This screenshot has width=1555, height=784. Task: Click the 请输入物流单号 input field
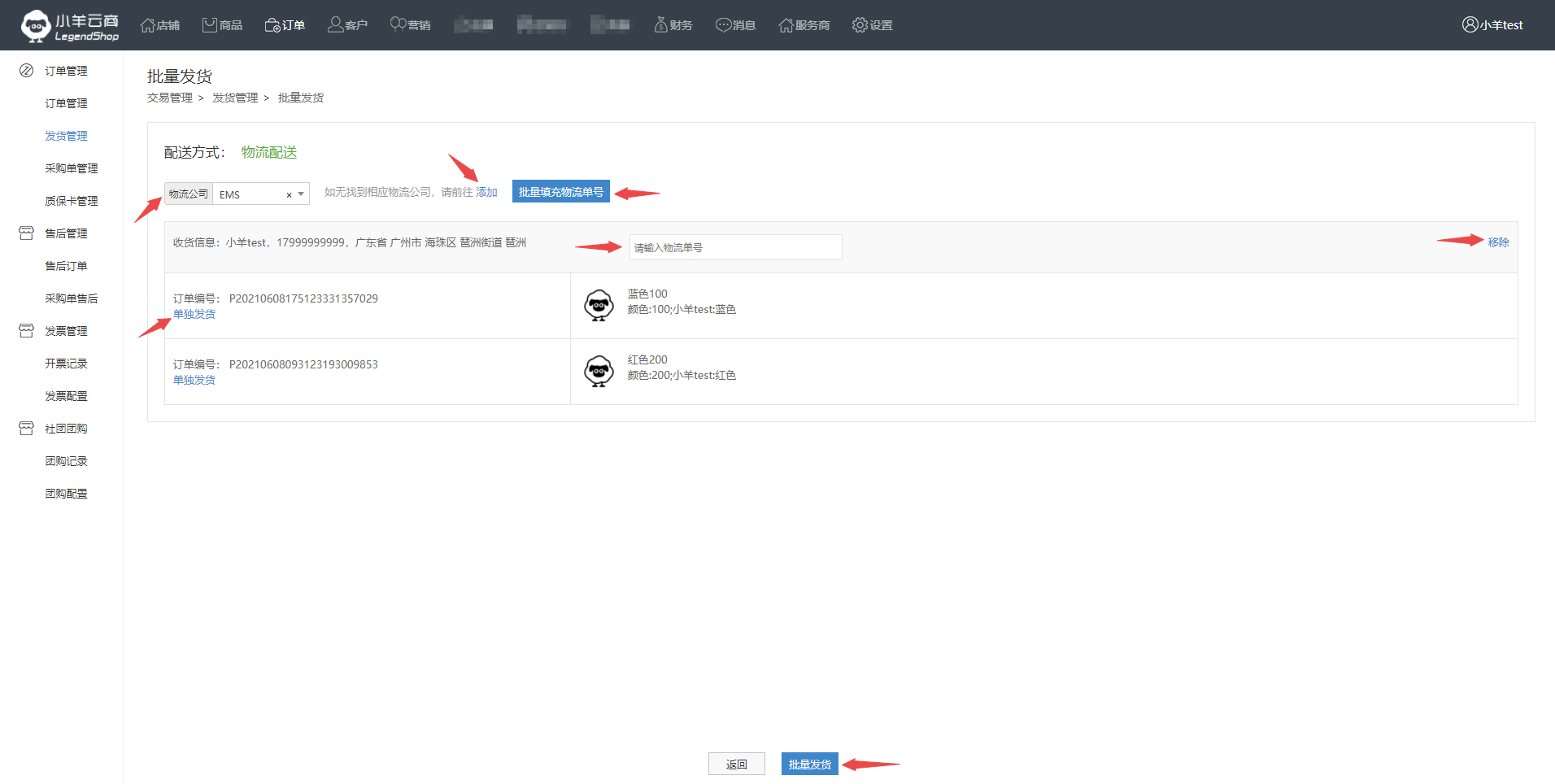tap(735, 248)
